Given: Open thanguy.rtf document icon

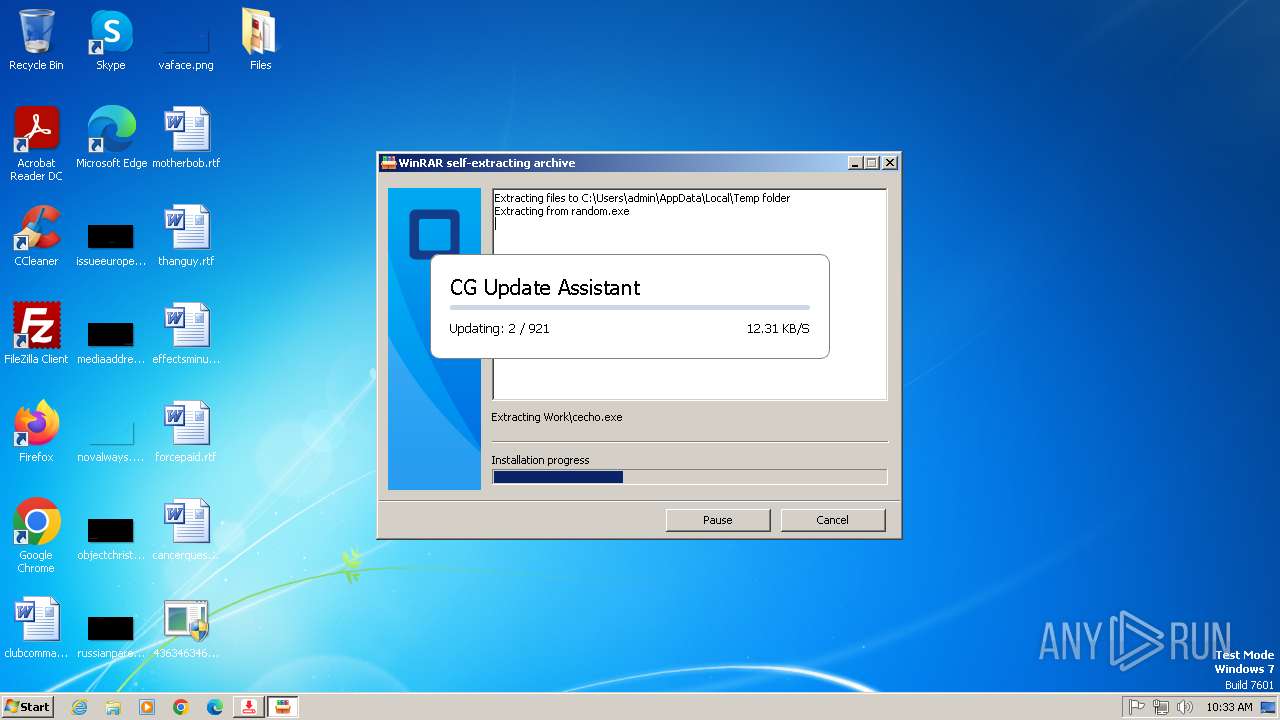Looking at the screenshot, I should click(186, 236).
